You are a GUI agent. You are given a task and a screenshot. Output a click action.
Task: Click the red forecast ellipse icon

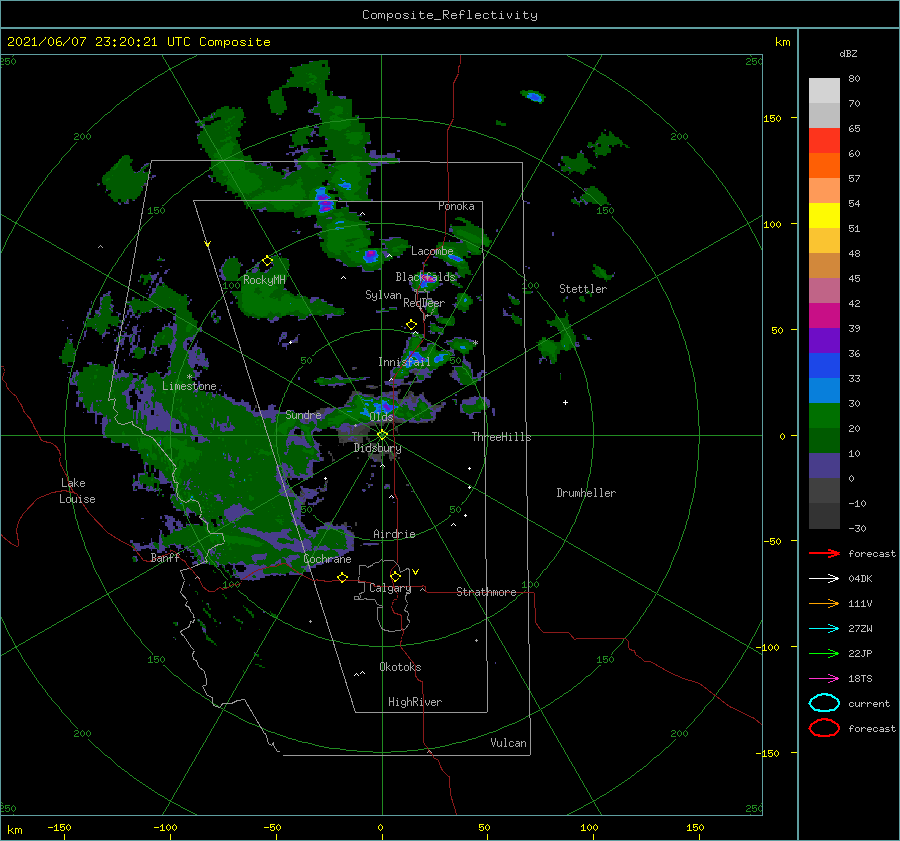pos(824,728)
